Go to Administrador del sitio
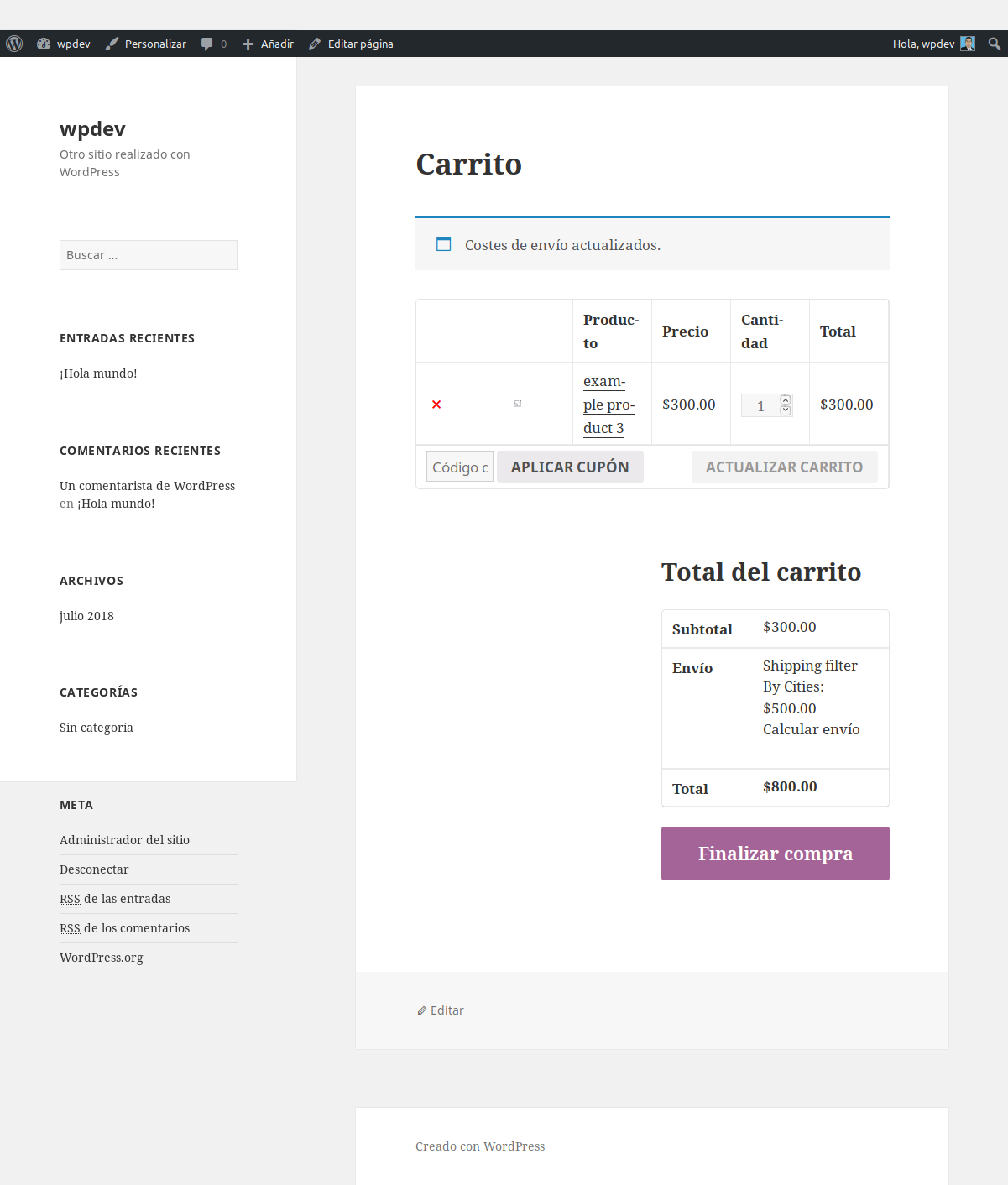This screenshot has height=1185, width=1008. (124, 840)
